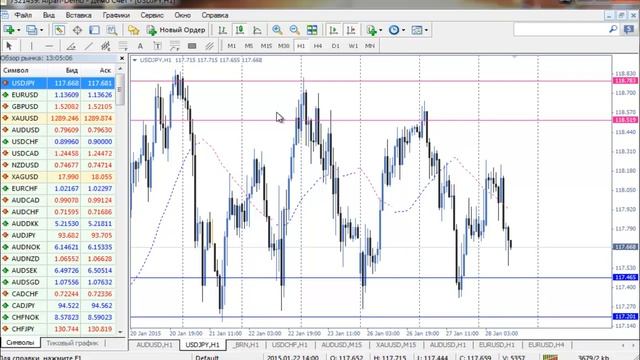
Task: Open the Файл menu
Action: tap(23, 15)
